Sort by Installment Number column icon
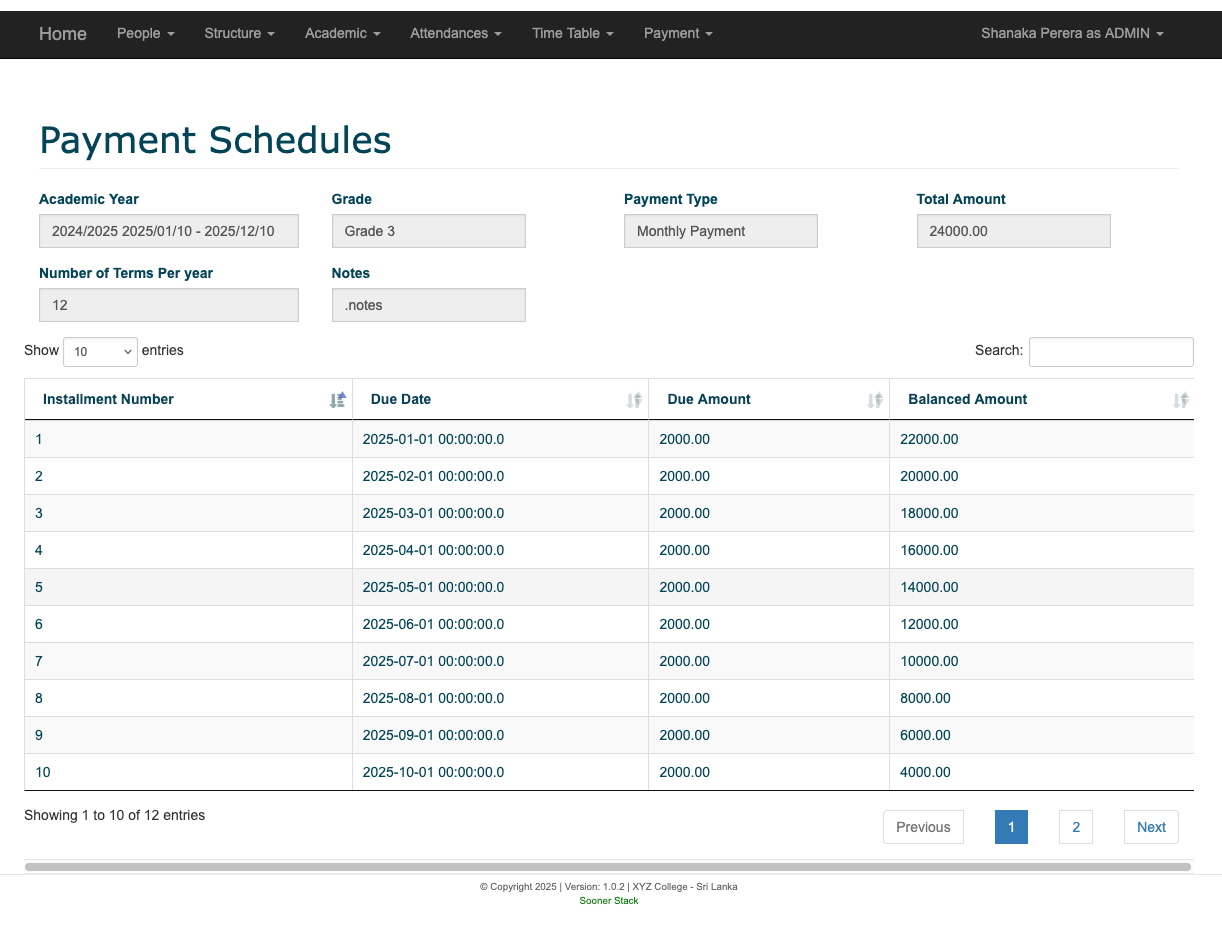The image size is (1222, 928). (x=337, y=400)
